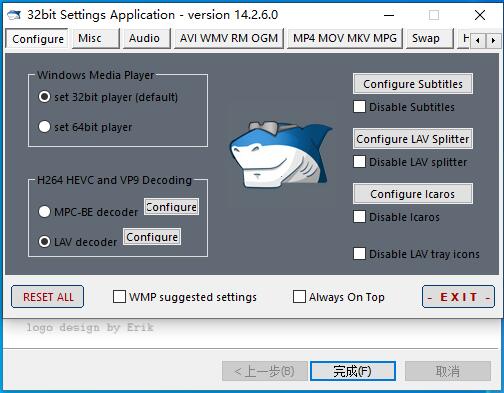Click Configure Subtitles button
Image resolution: width=504 pixels, height=393 pixels.
pyautogui.click(x=413, y=84)
